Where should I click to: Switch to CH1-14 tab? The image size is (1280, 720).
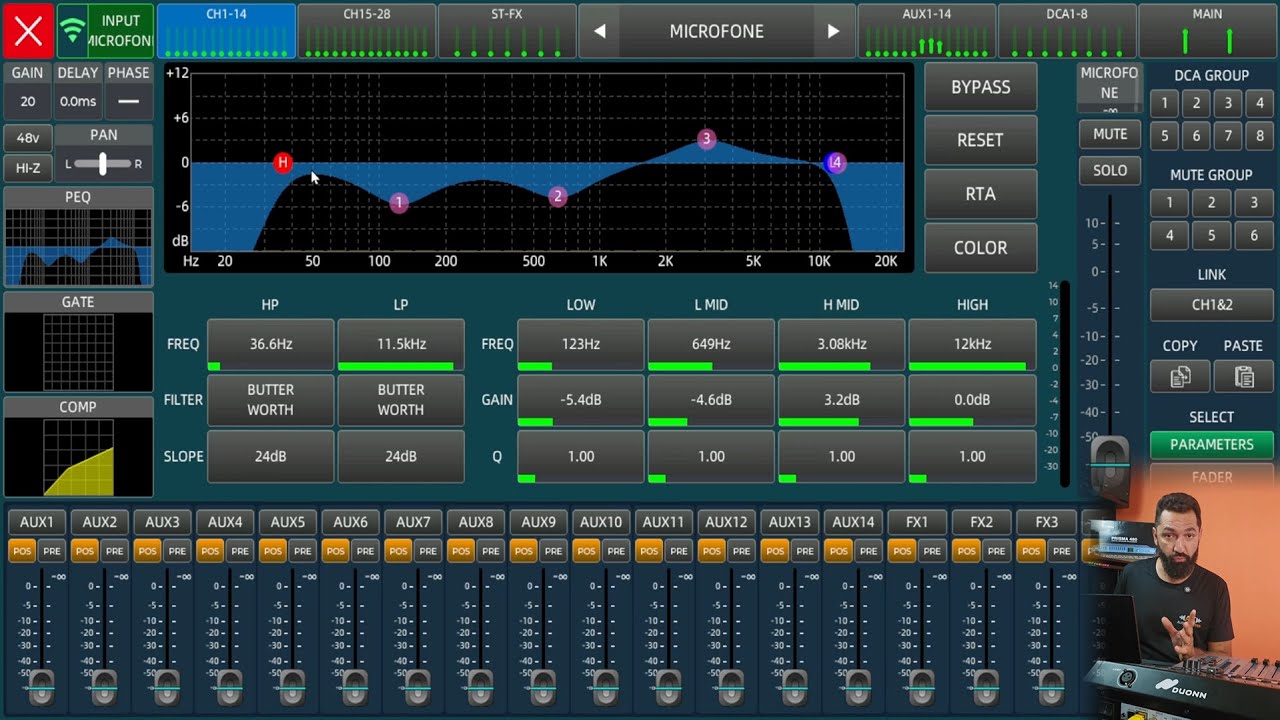click(x=226, y=31)
